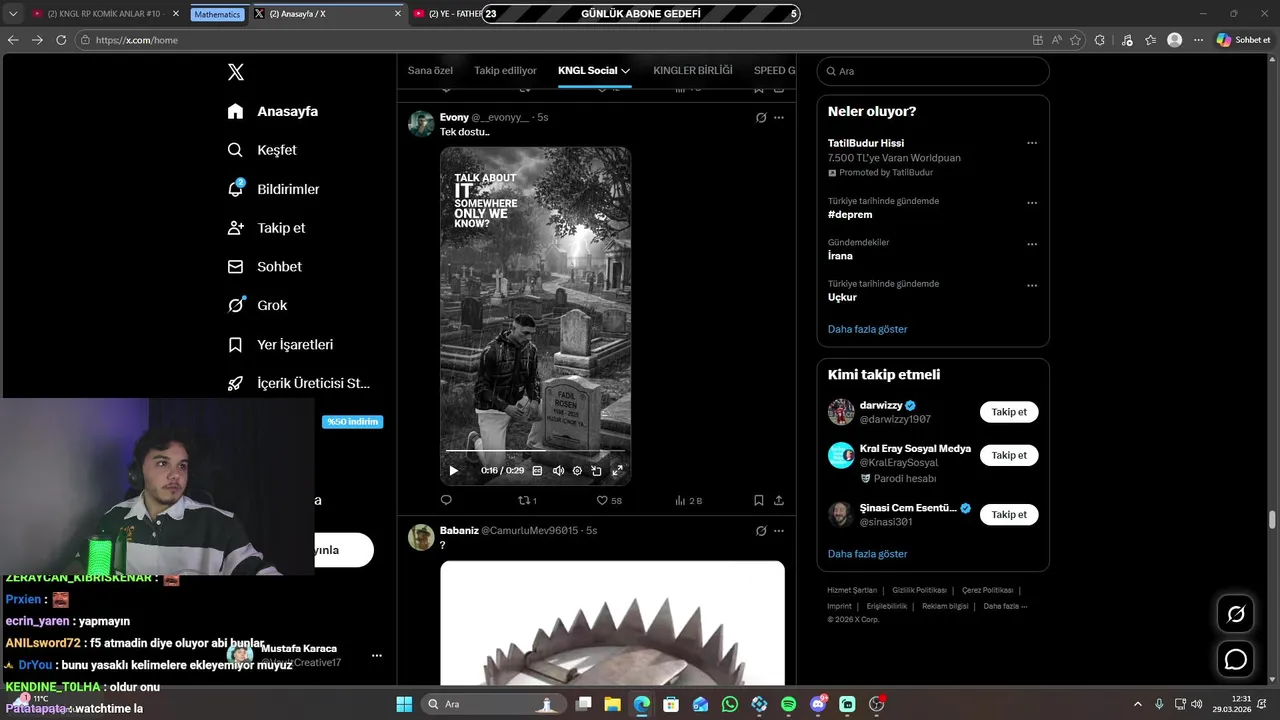
Task: Open Takip et in the sidebar
Action: (x=266, y=228)
